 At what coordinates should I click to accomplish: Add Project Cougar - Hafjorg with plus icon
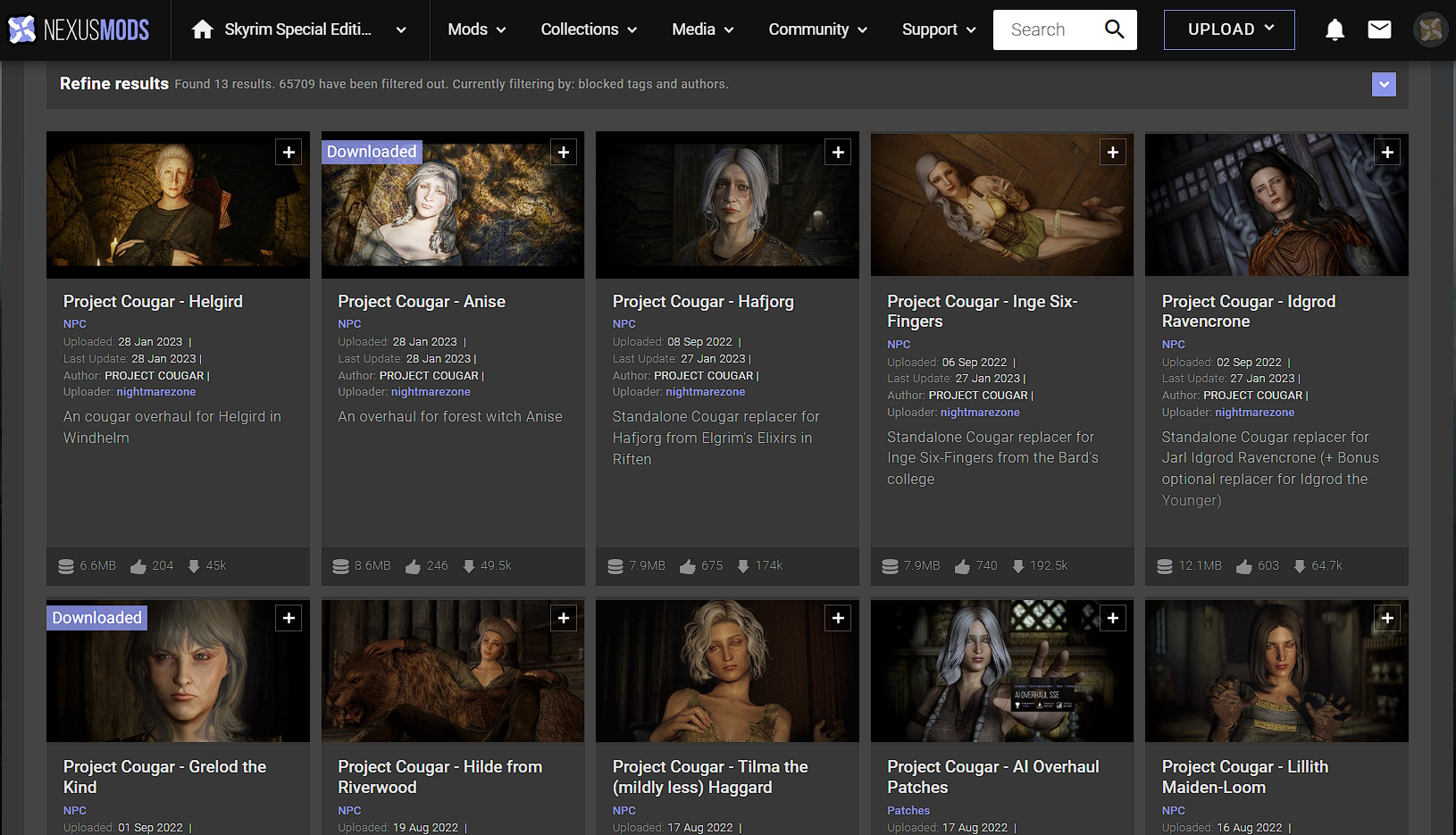(x=838, y=152)
